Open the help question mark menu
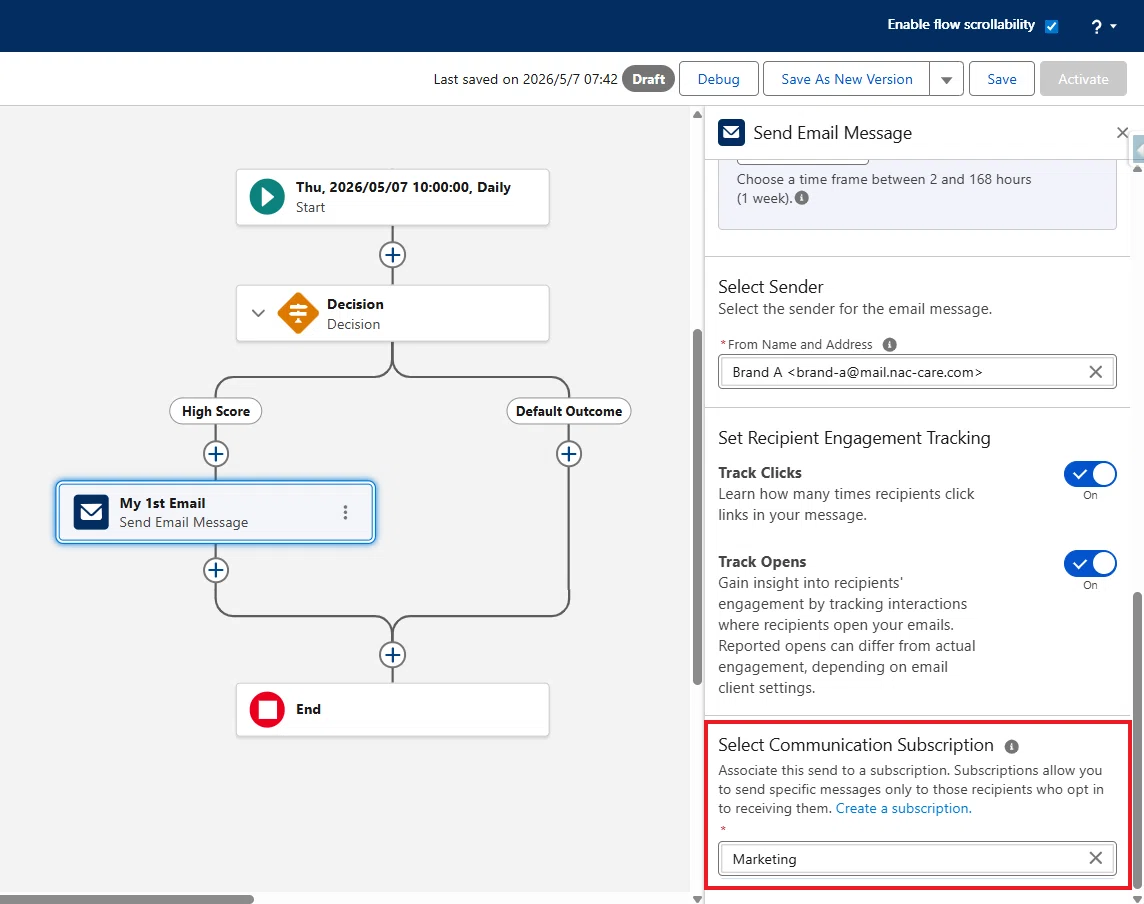The image size is (1144, 904). coord(1096,27)
